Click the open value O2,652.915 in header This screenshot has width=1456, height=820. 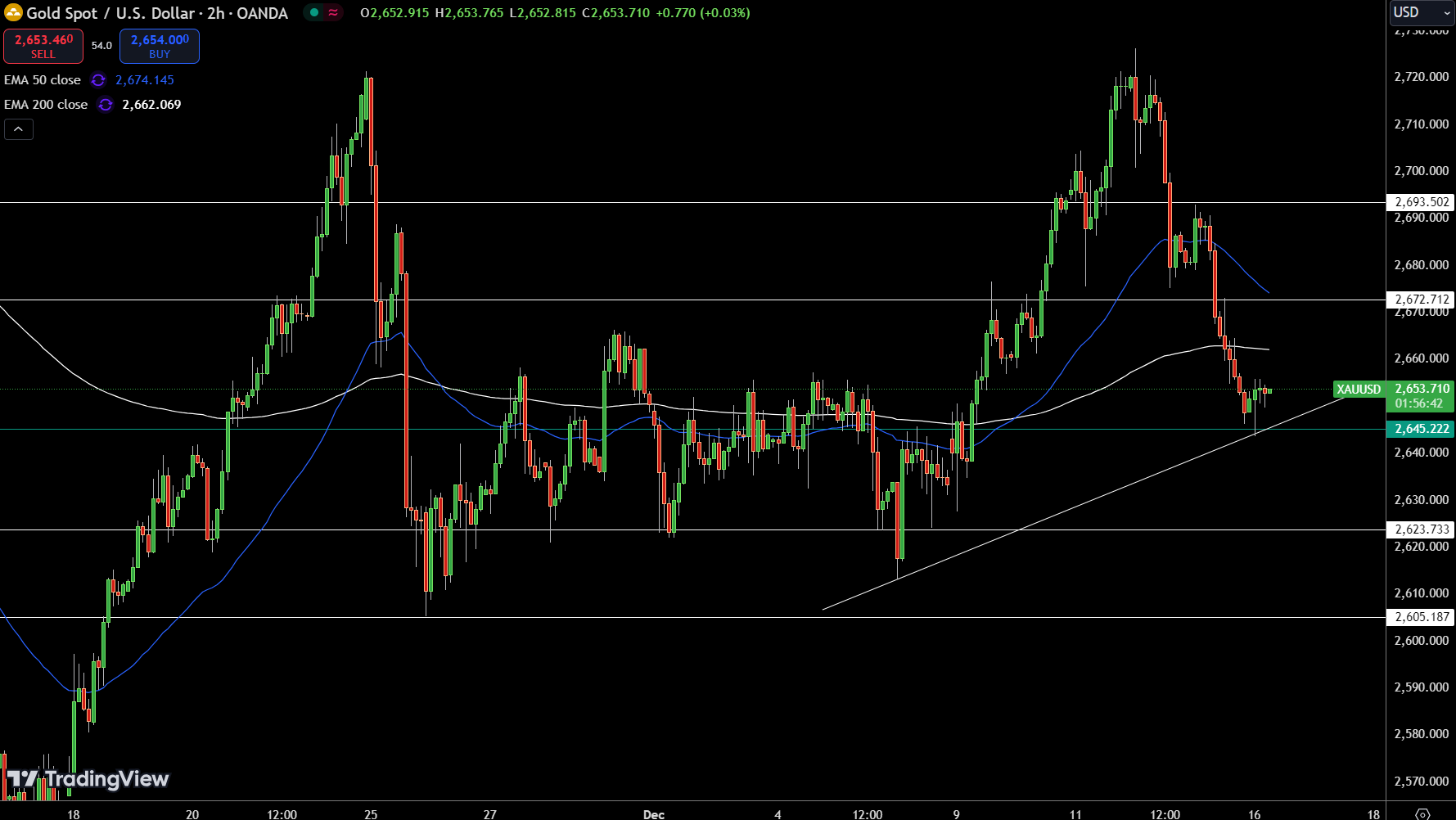click(394, 13)
